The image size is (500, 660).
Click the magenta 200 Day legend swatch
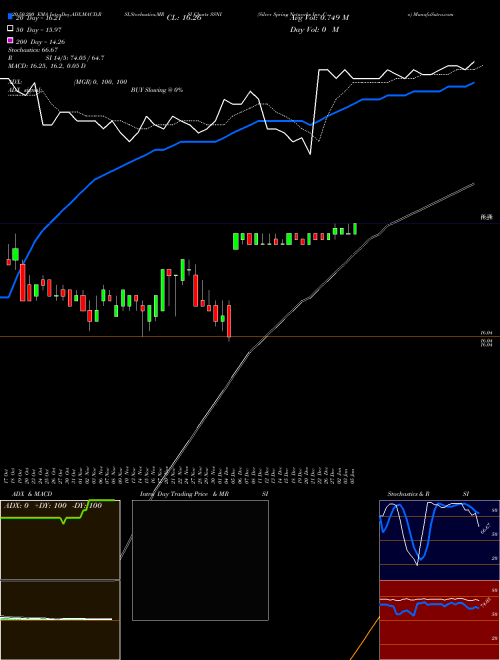coord(11,40)
